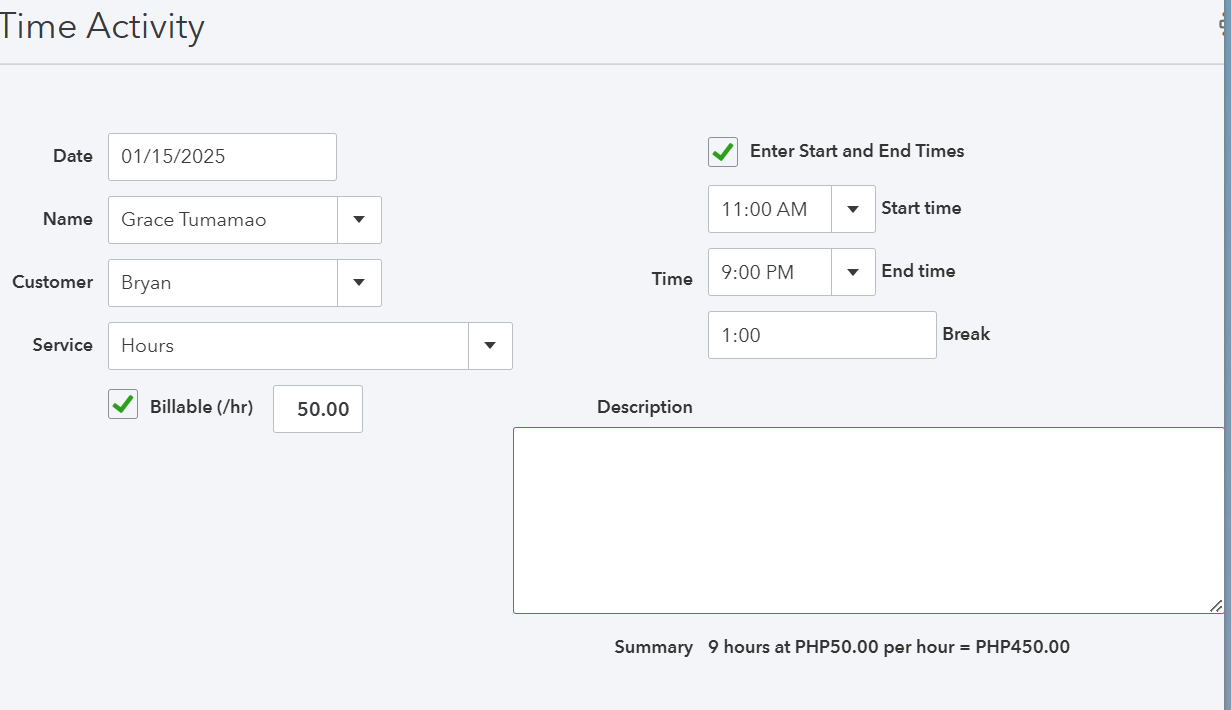This screenshot has width=1231, height=710.
Task: Open the Service dropdown arrow
Action: (490, 346)
